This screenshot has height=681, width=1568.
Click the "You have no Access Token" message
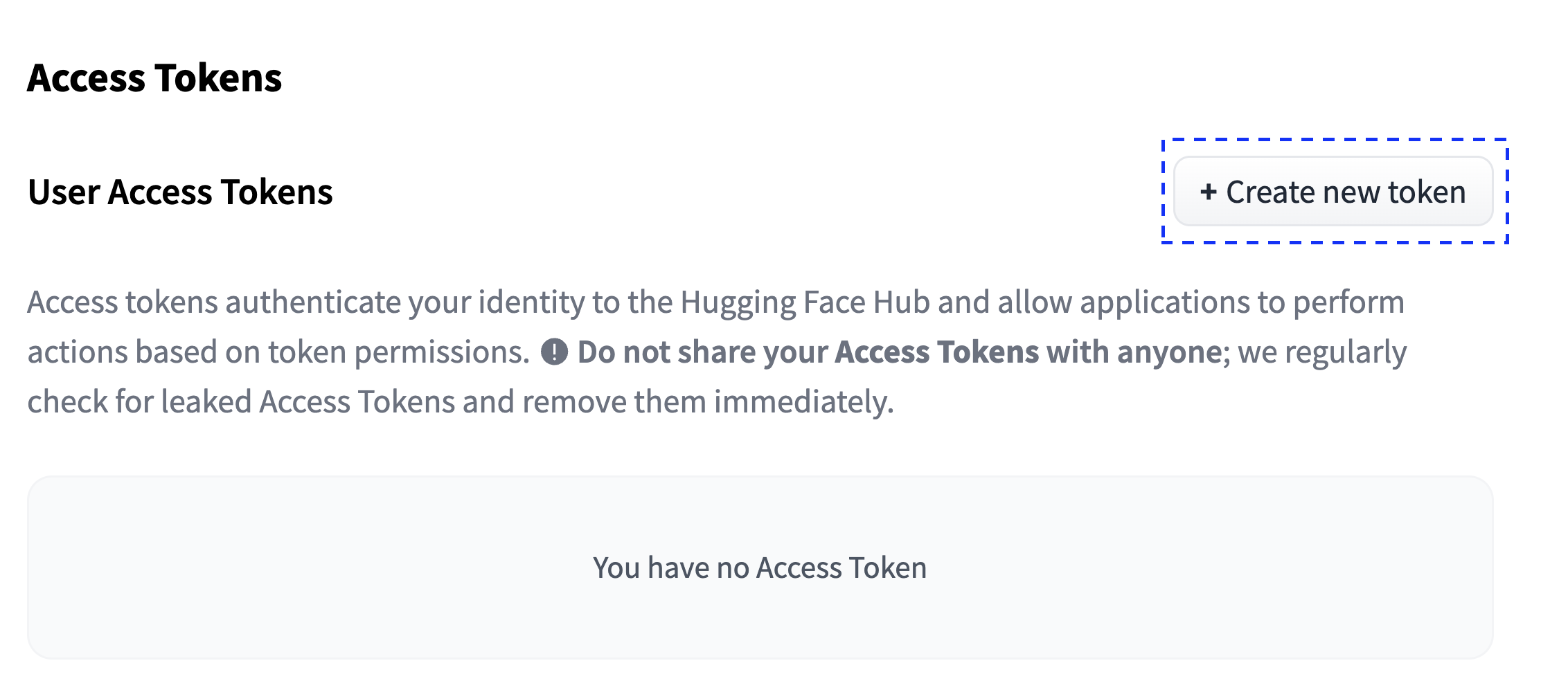tap(760, 567)
